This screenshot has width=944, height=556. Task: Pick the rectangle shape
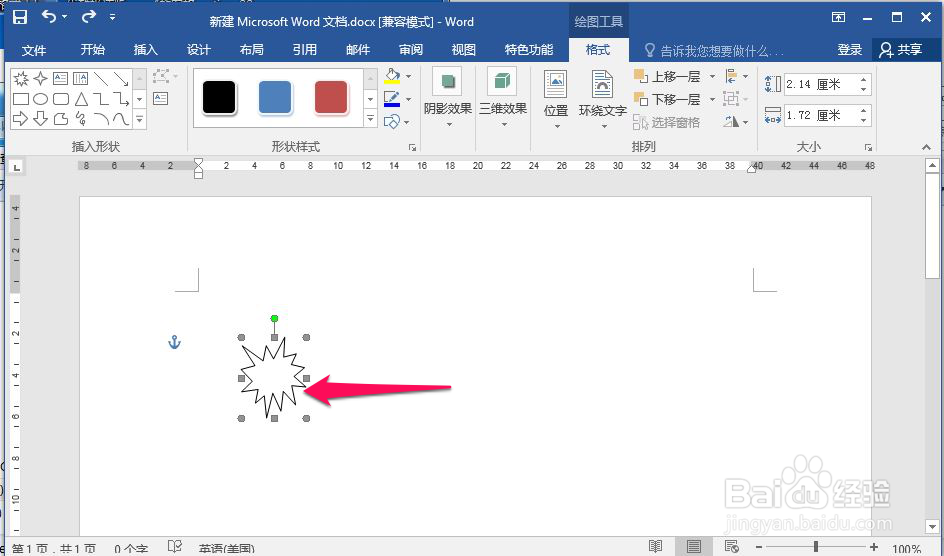[20, 99]
